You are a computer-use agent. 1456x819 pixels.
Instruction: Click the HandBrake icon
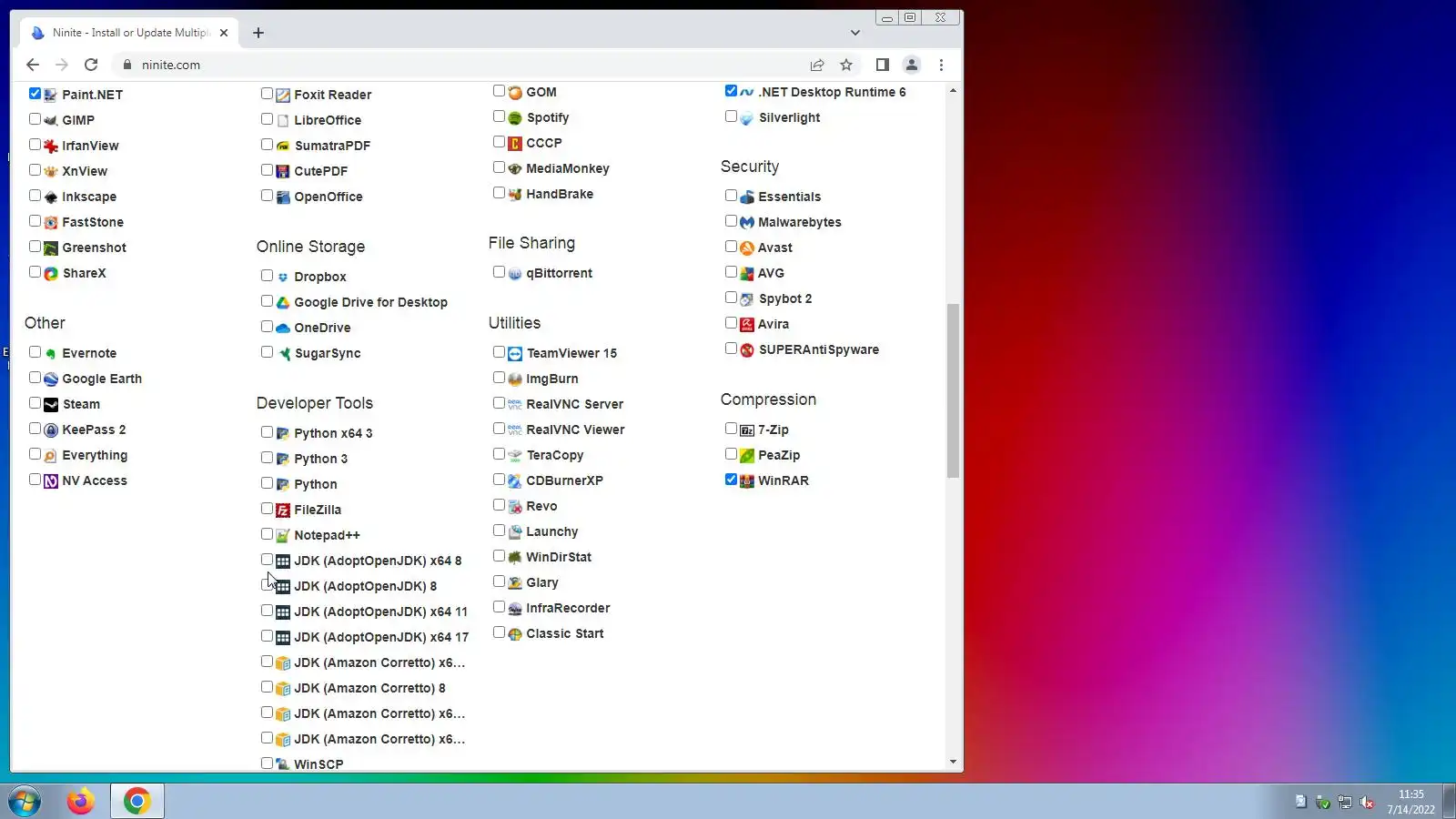(515, 194)
